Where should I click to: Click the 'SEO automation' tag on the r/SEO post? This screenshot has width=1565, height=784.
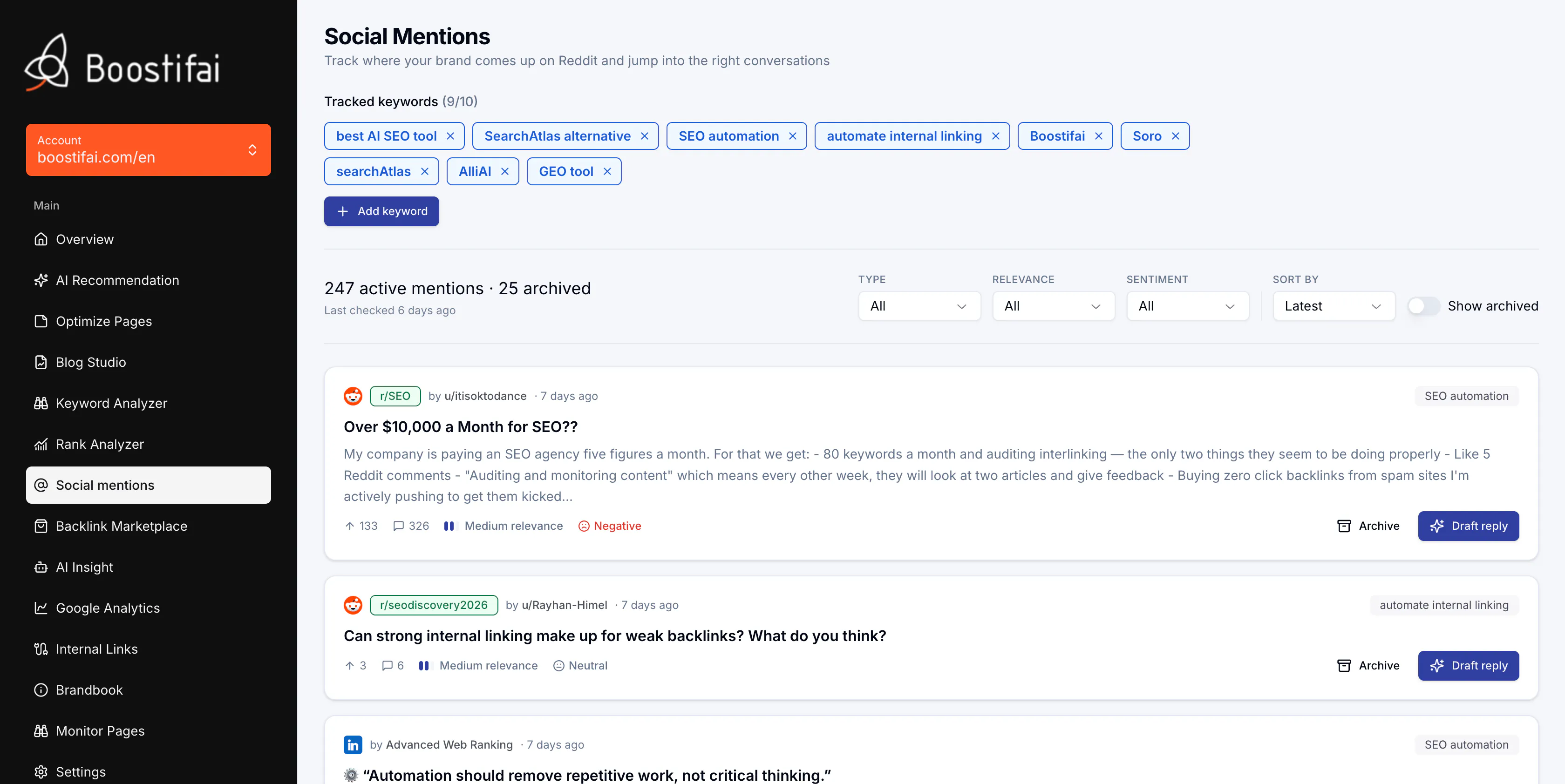[x=1467, y=396]
